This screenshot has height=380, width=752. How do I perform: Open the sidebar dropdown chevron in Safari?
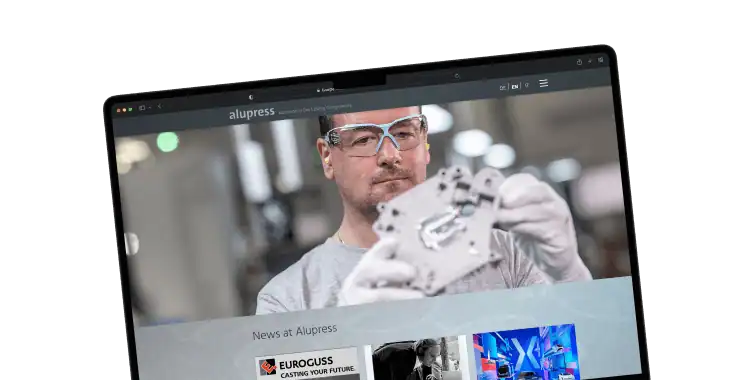[150, 107]
